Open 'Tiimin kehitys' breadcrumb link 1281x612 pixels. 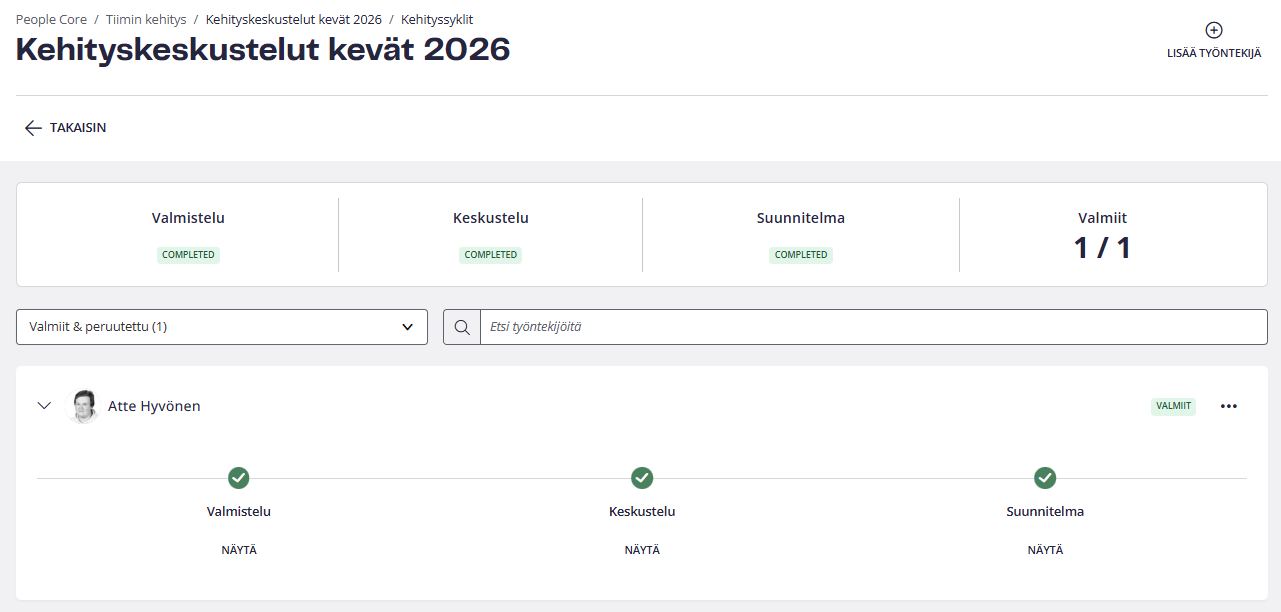[146, 19]
